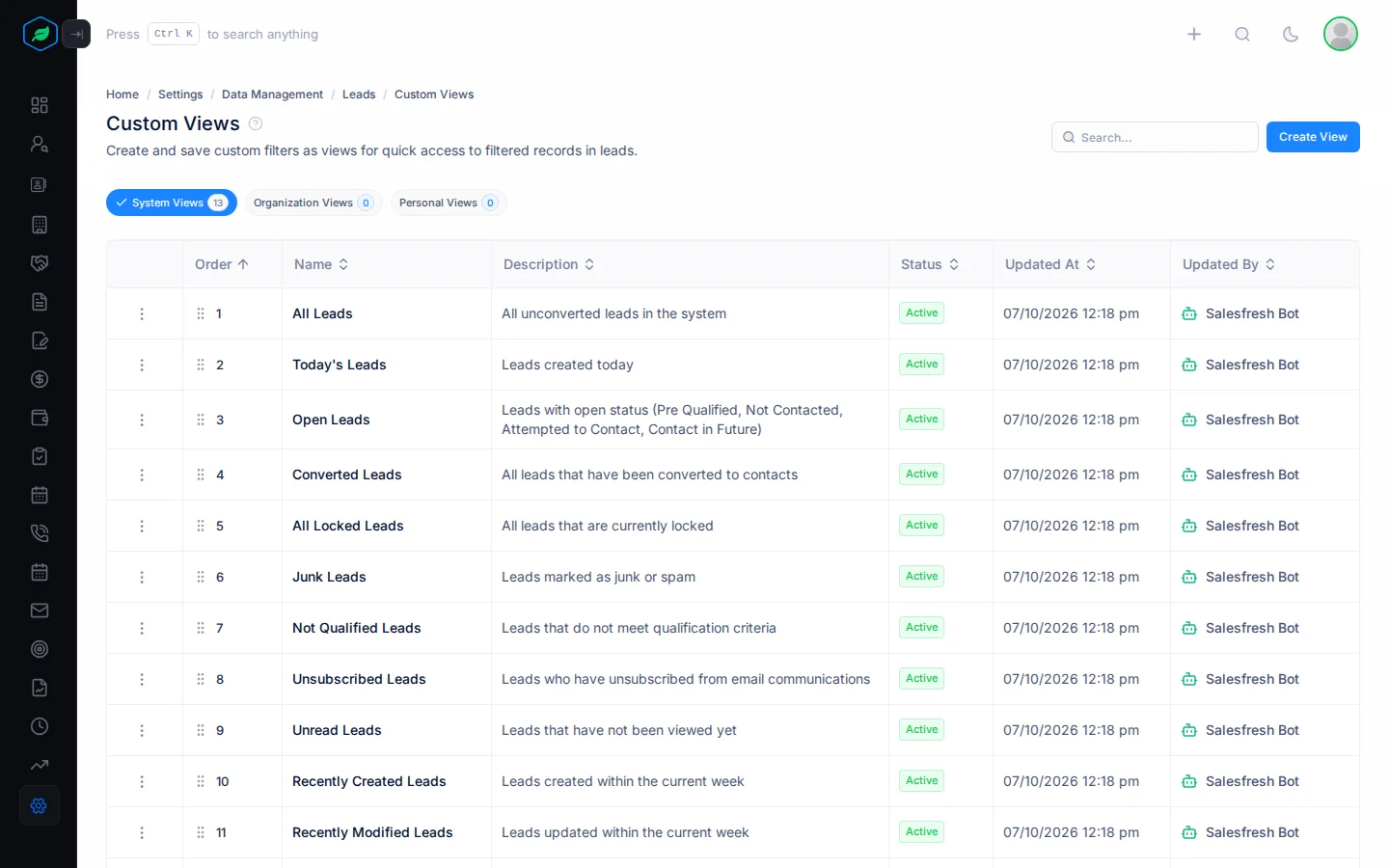Focus the Search views input field
The width and height of the screenshot is (1389, 868).
click(x=1155, y=137)
